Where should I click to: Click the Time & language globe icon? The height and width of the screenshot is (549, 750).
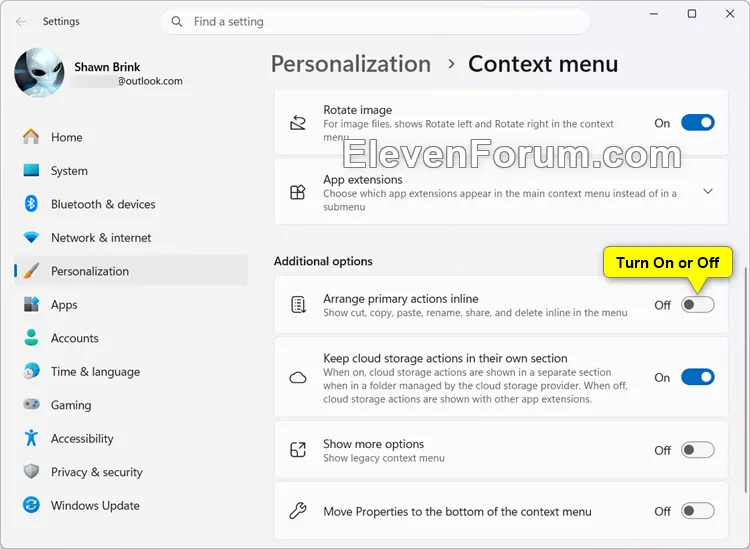click(31, 371)
